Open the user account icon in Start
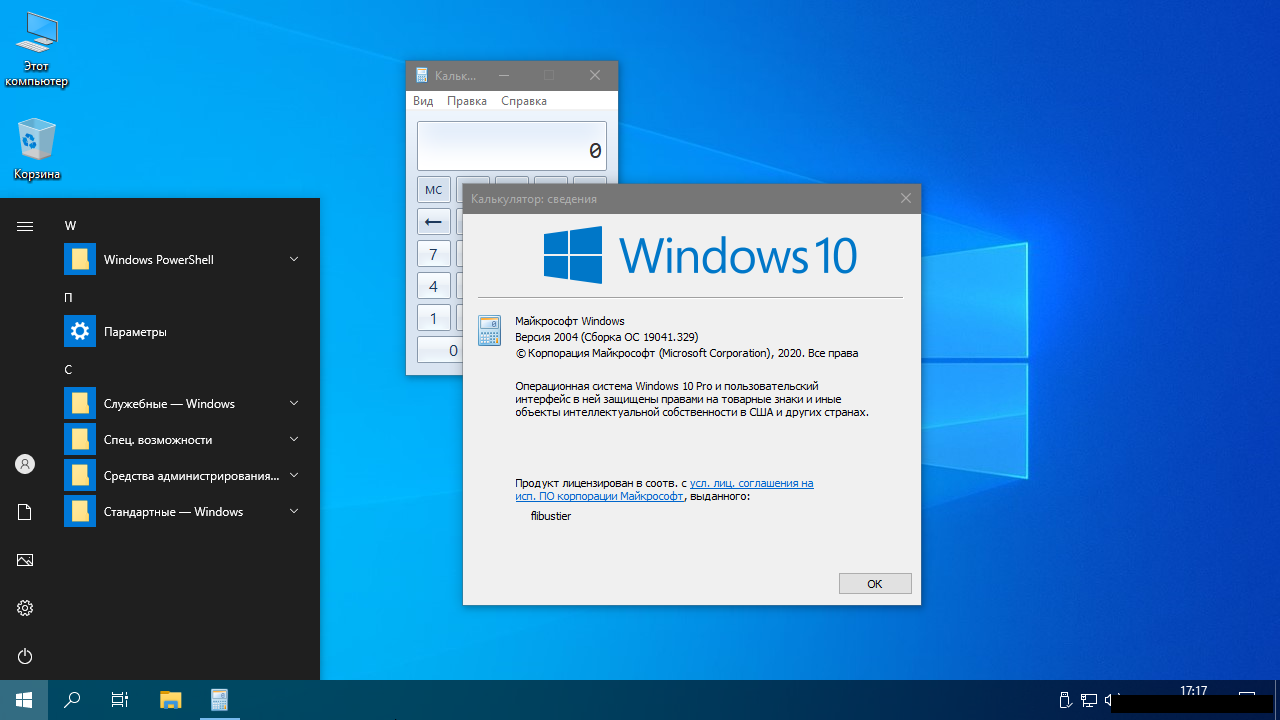The image size is (1280, 720). [x=25, y=464]
